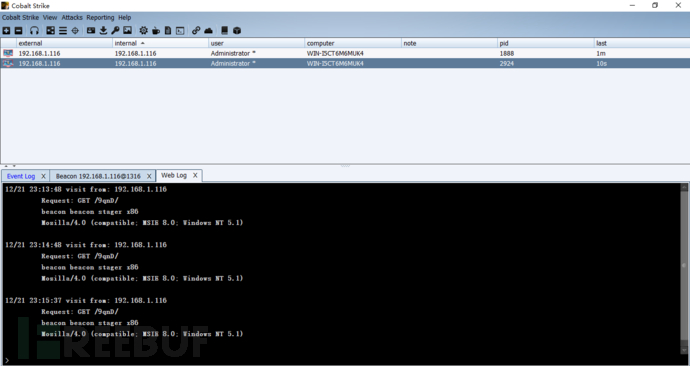Click the beacon icon in the pid 2924 row
Screen dimensions: 690x366
point(8,63)
